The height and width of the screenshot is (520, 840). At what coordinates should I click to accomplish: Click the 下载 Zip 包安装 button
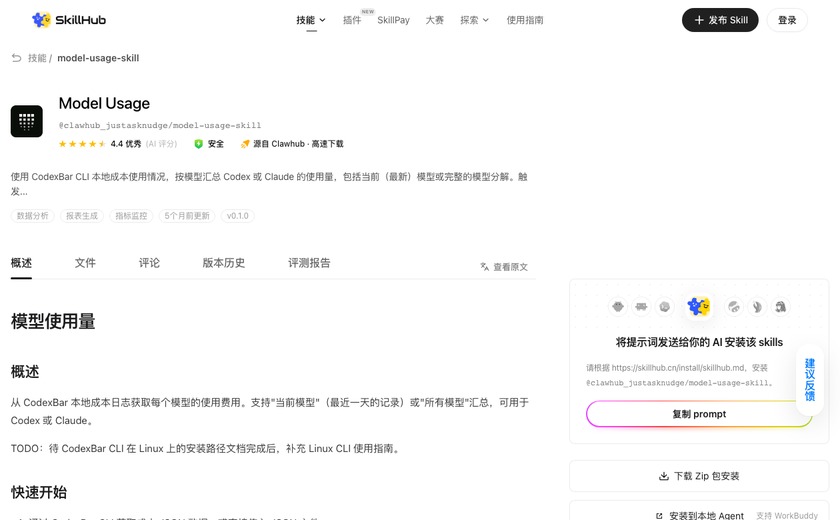click(699, 476)
